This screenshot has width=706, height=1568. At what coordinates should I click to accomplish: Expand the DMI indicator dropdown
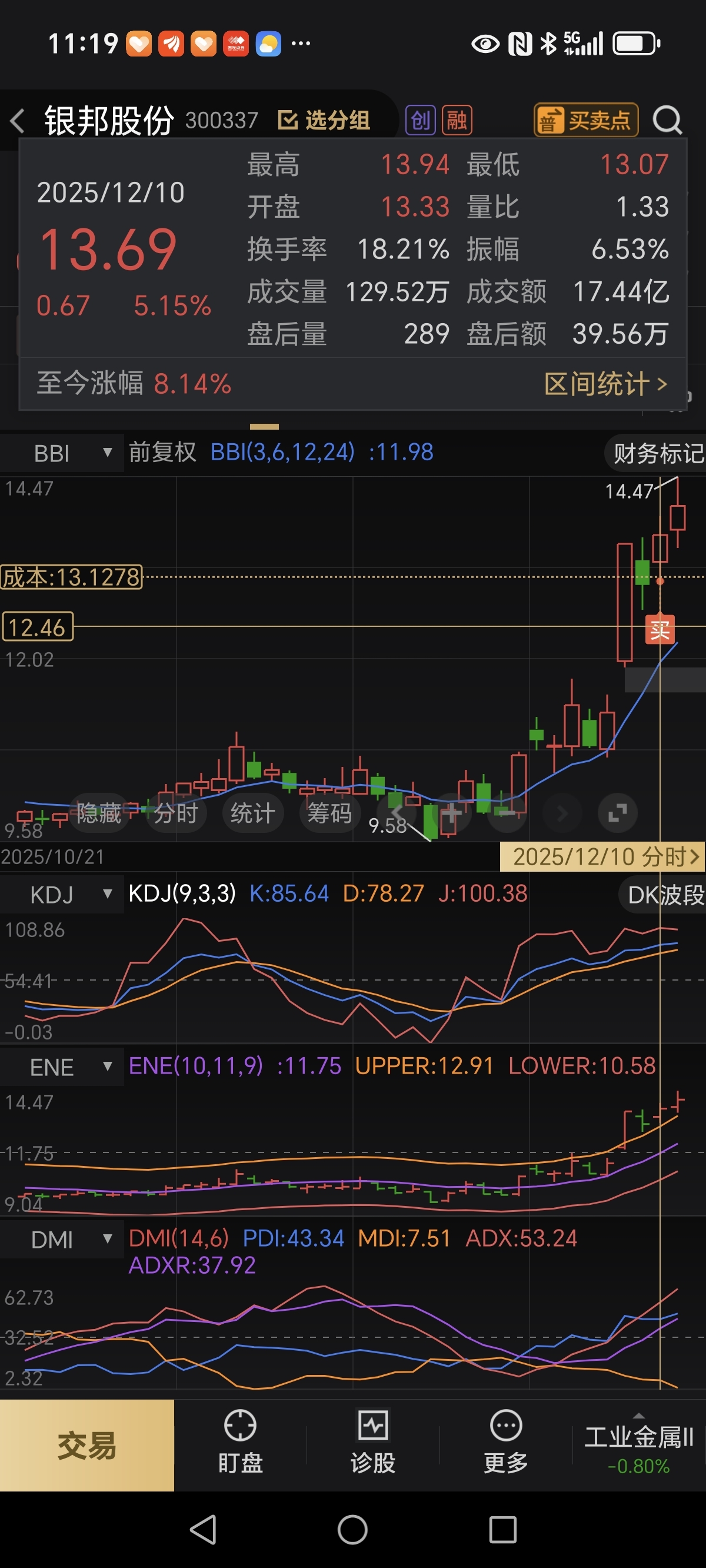click(x=61, y=1240)
